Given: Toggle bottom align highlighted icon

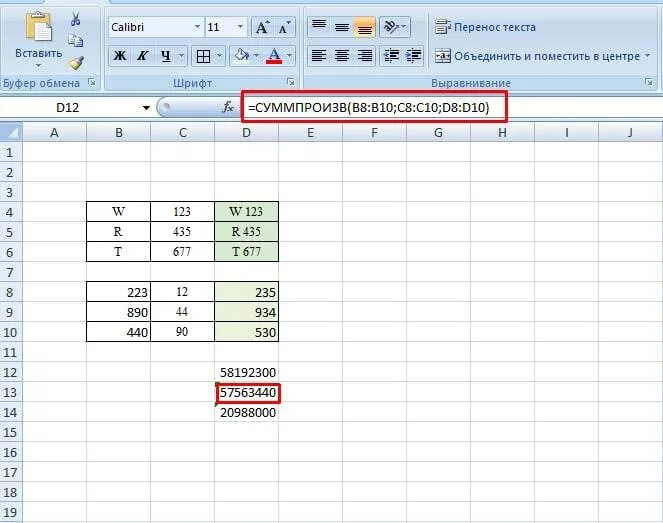Looking at the screenshot, I should click(364, 27).
